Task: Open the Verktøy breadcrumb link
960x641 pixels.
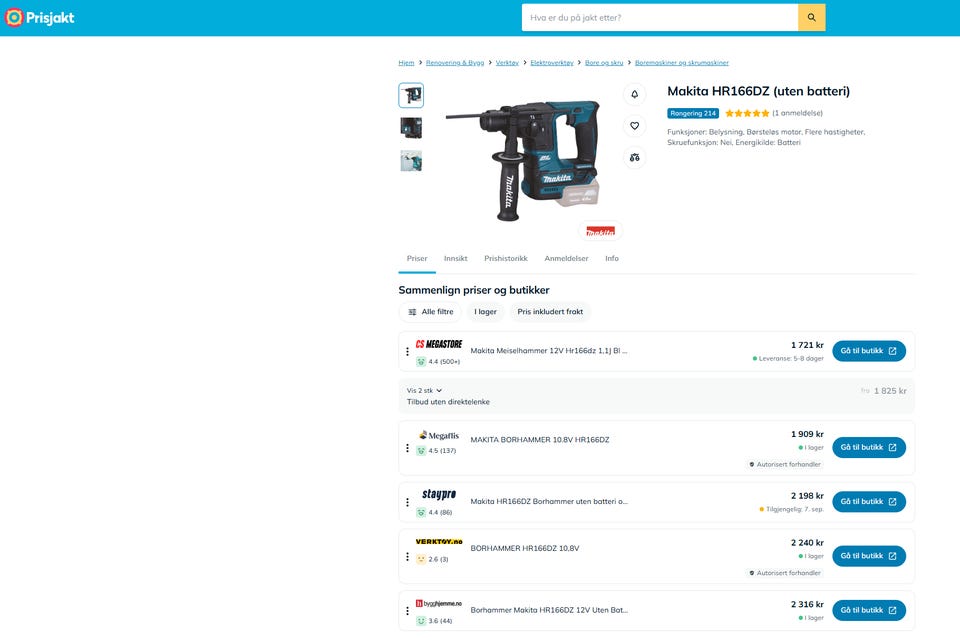Action: pos(507,62)
